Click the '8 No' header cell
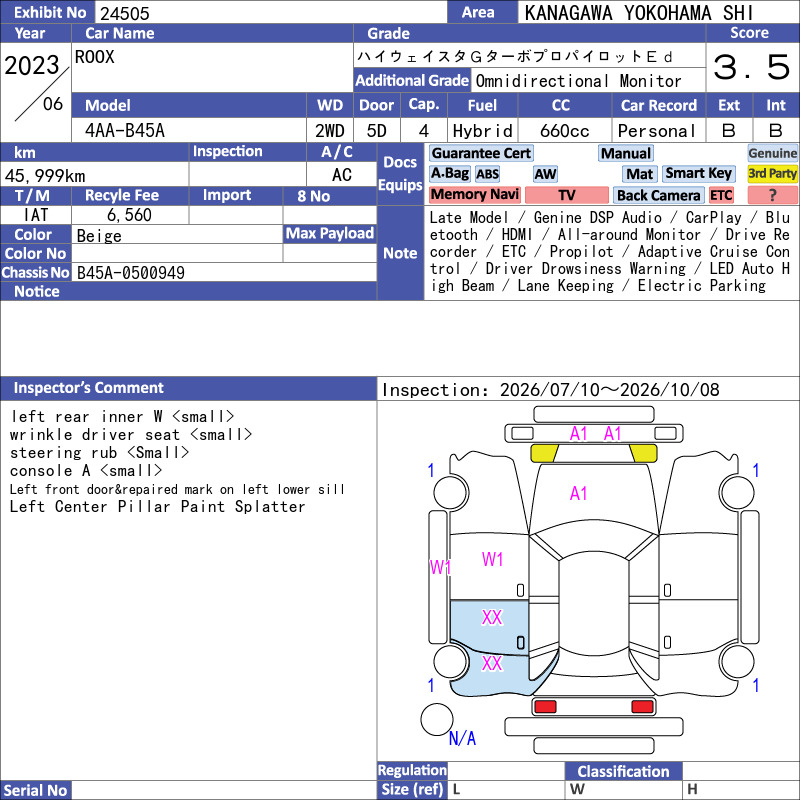Image resolution: width=800 pixels, height=800 pixels. 330,196
